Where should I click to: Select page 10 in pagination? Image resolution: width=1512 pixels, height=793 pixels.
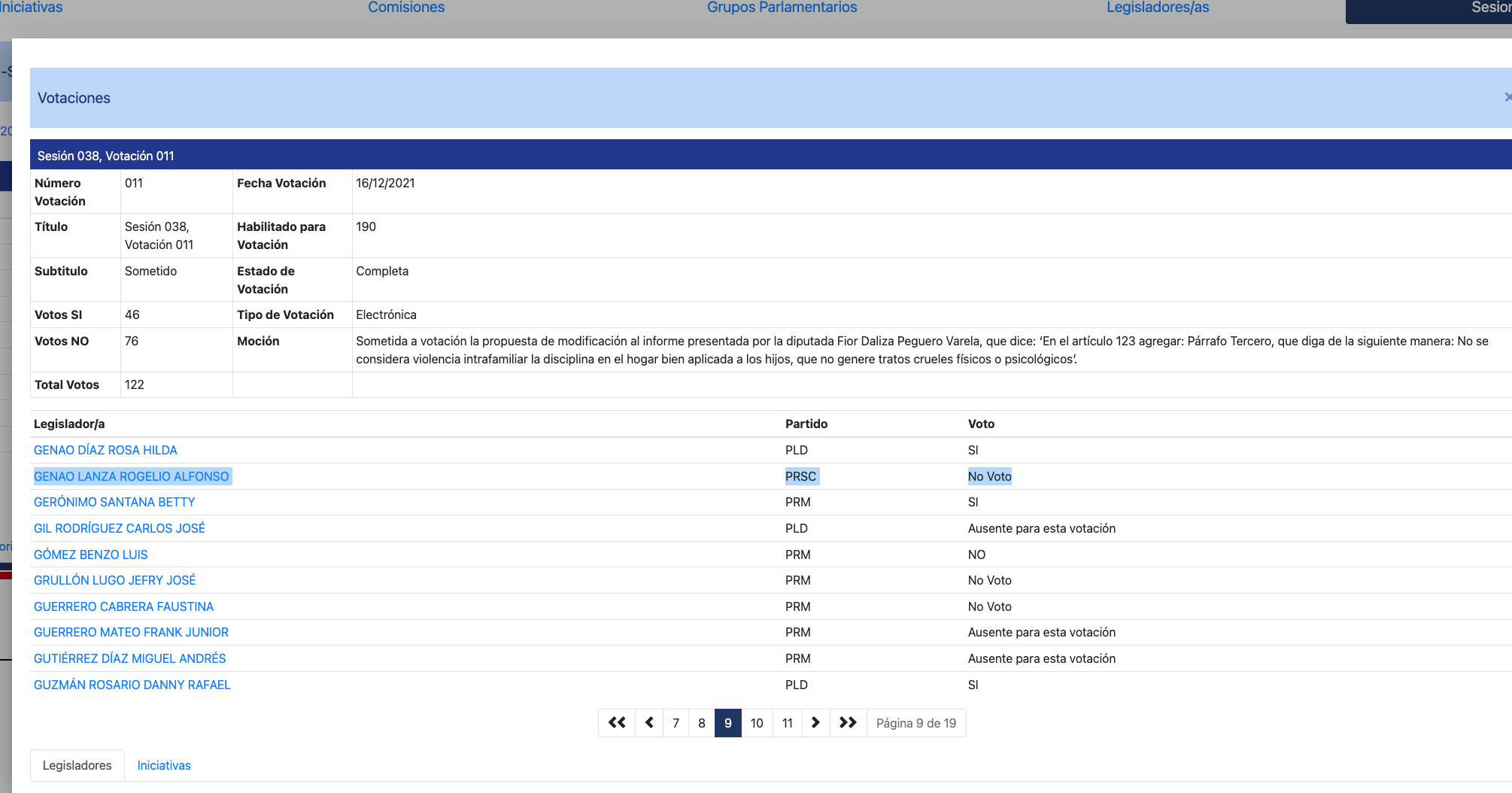point(757,723)
